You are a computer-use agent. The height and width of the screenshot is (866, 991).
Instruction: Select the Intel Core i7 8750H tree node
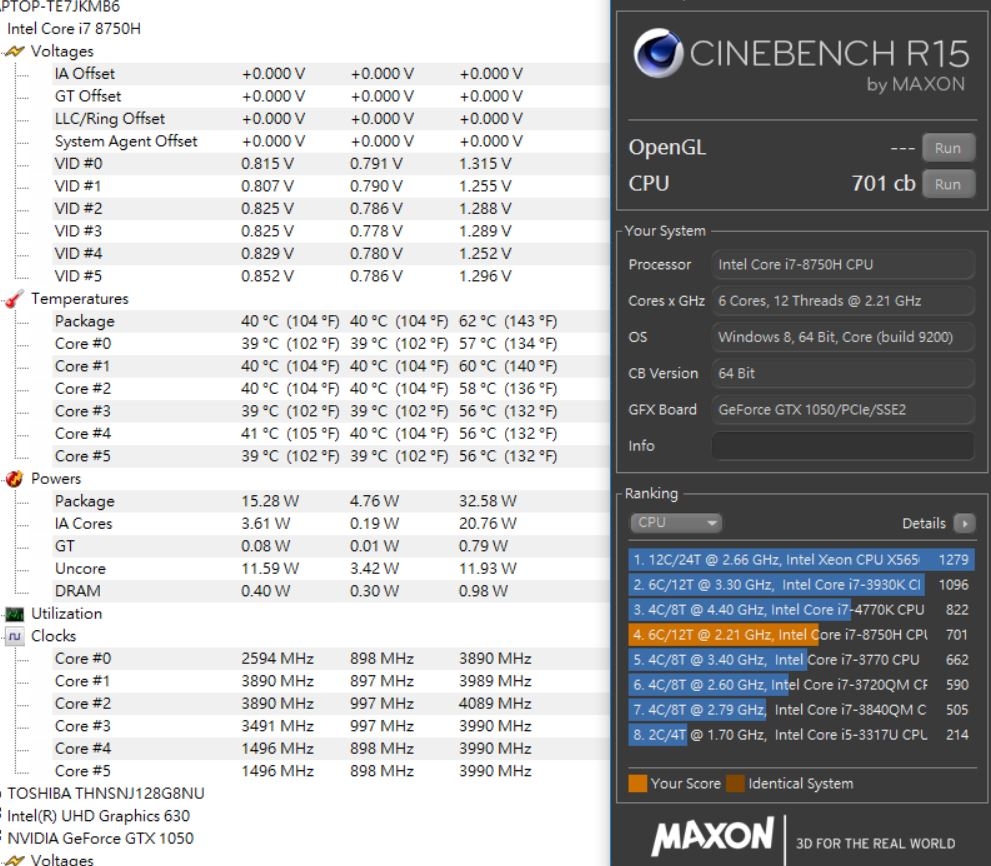point(74,28)
